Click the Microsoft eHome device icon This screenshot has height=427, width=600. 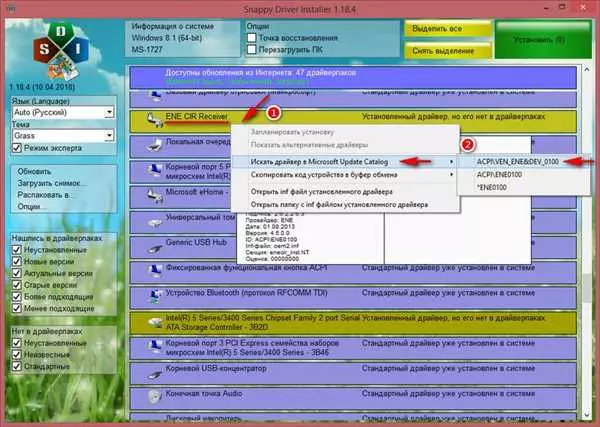pos(155,196)
